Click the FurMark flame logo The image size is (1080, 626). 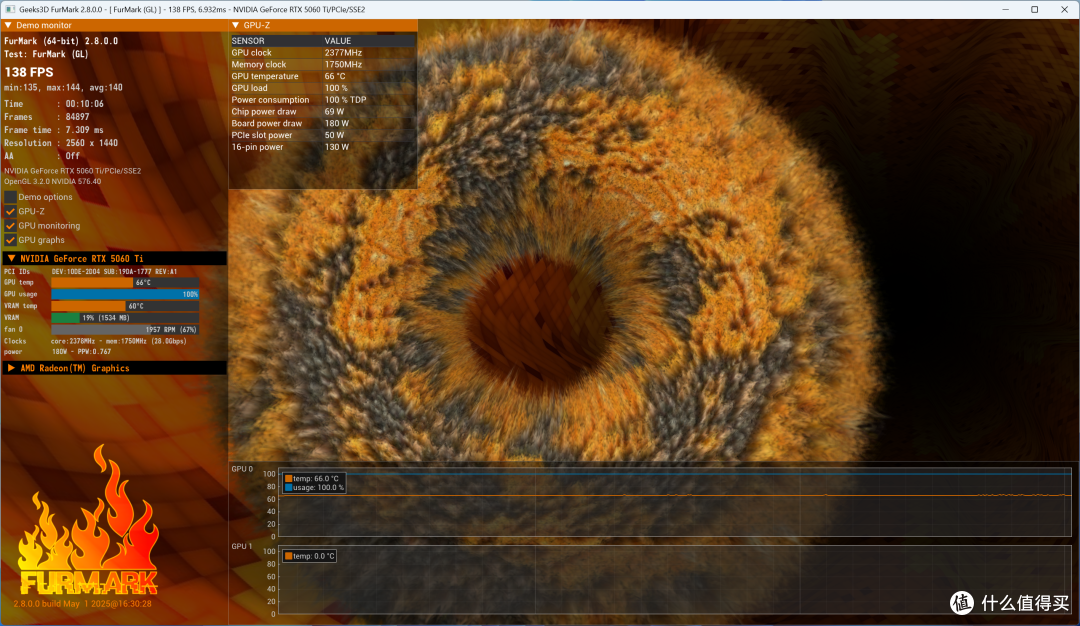click(x=88, y=522)
